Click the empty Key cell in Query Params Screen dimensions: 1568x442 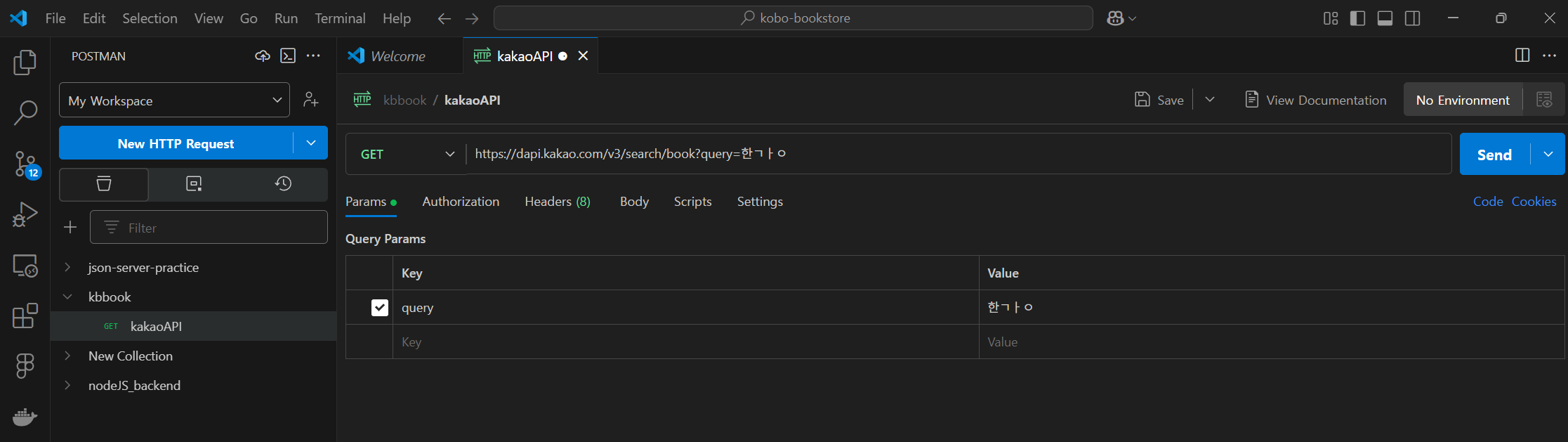(685, 342)
